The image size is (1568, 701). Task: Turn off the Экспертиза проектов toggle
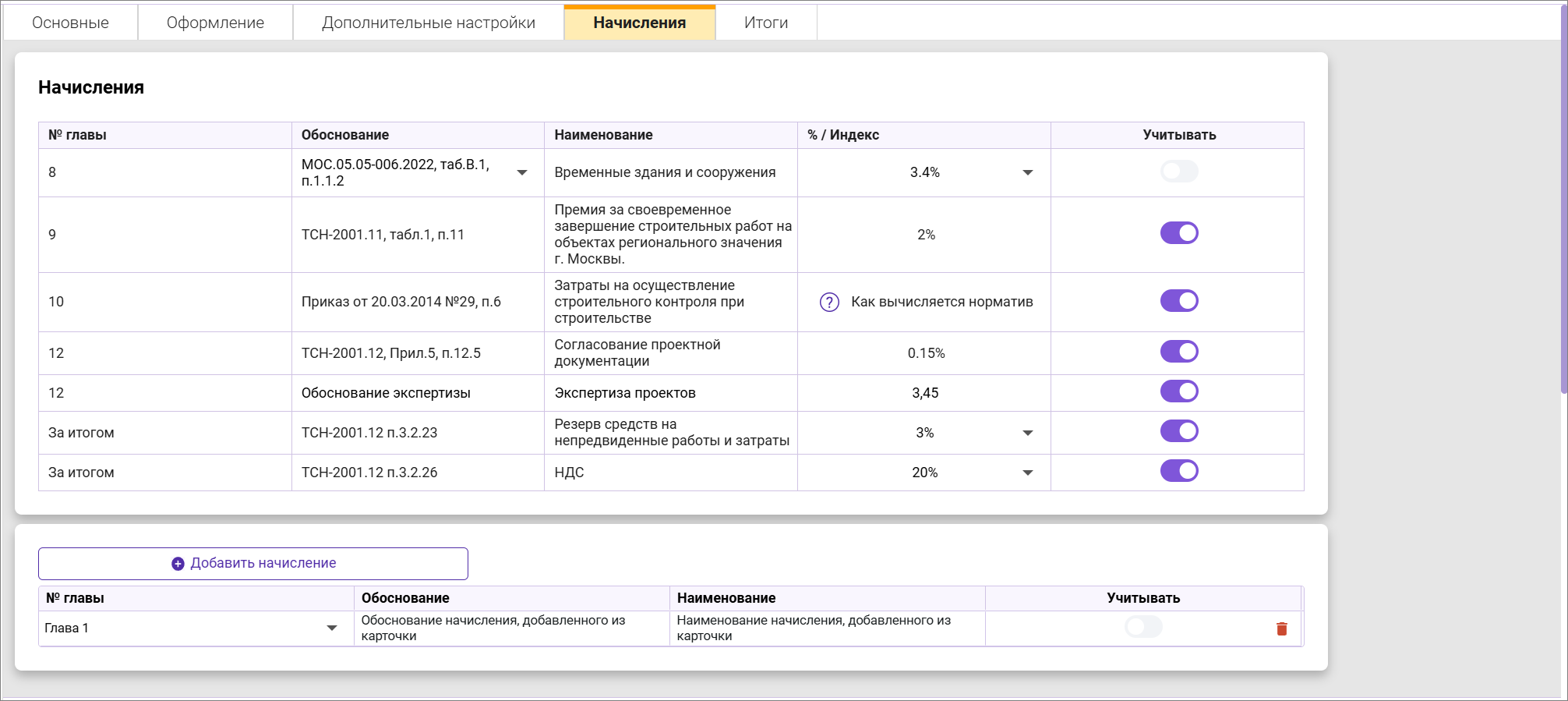(1178, 391)
